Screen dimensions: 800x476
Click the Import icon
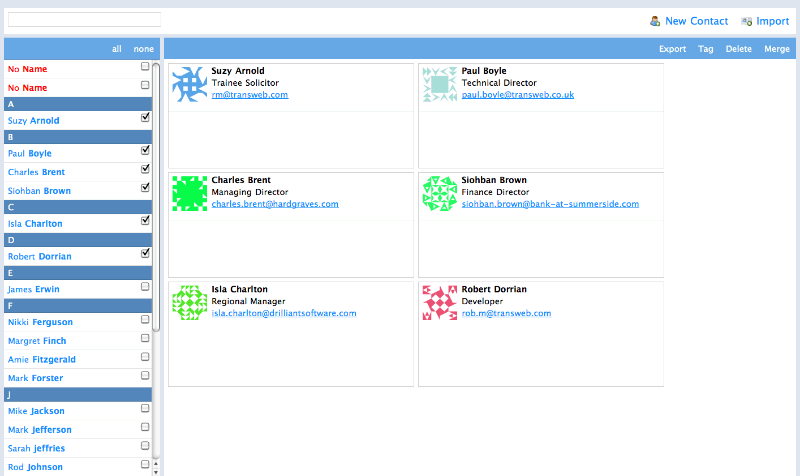pyautogui.click(x=746, y=21)
